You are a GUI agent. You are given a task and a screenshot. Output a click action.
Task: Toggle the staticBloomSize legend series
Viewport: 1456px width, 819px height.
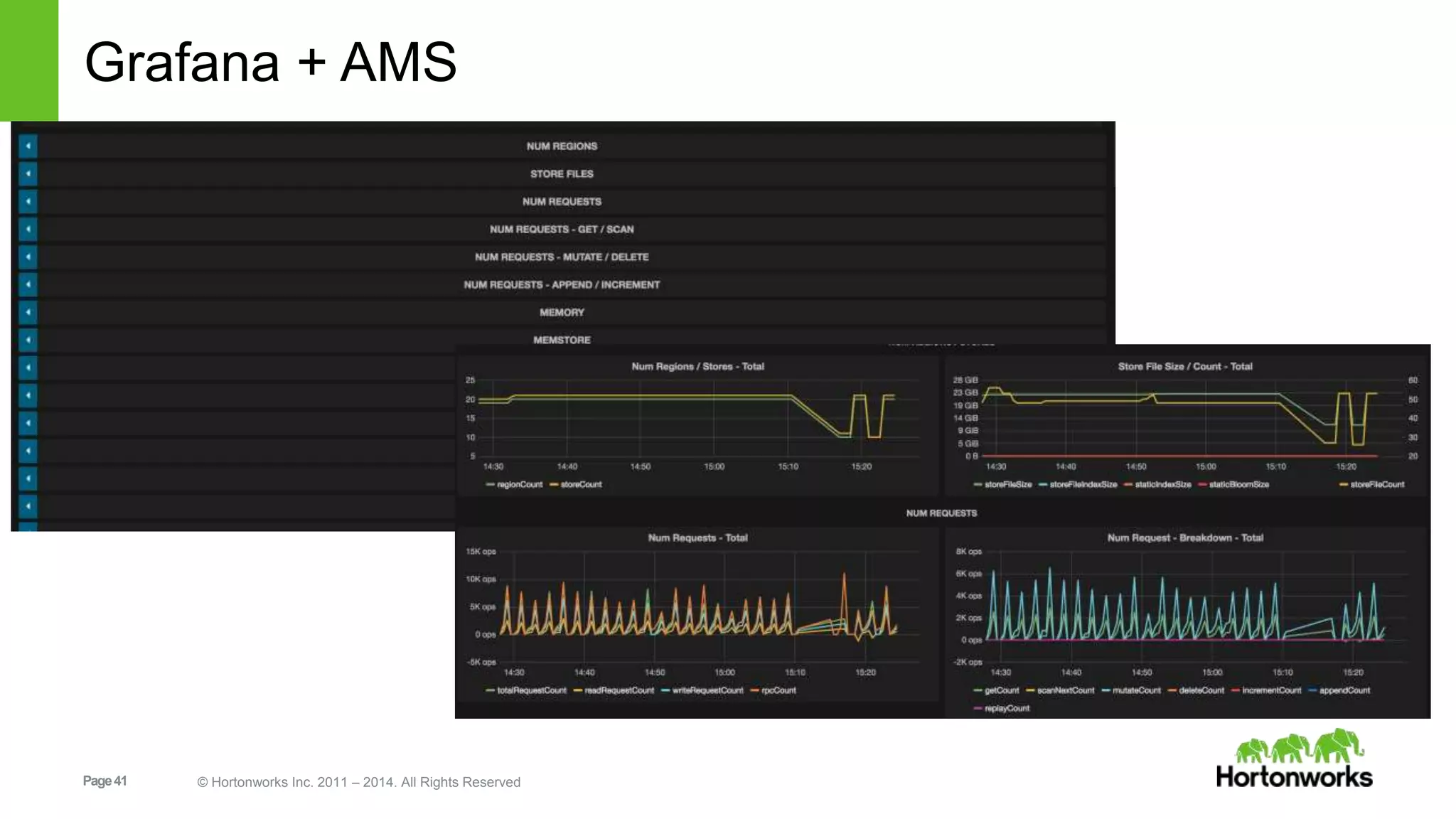click(1233, 484)
